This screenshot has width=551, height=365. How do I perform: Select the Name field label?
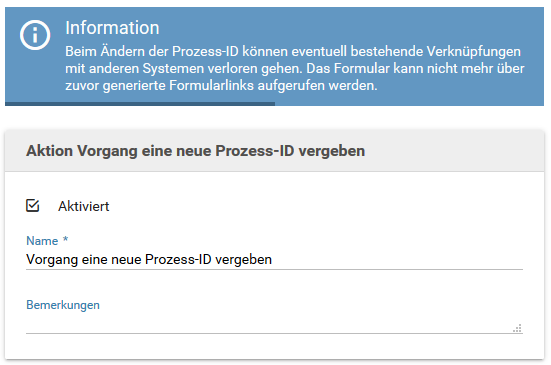[x=42, y=241]
